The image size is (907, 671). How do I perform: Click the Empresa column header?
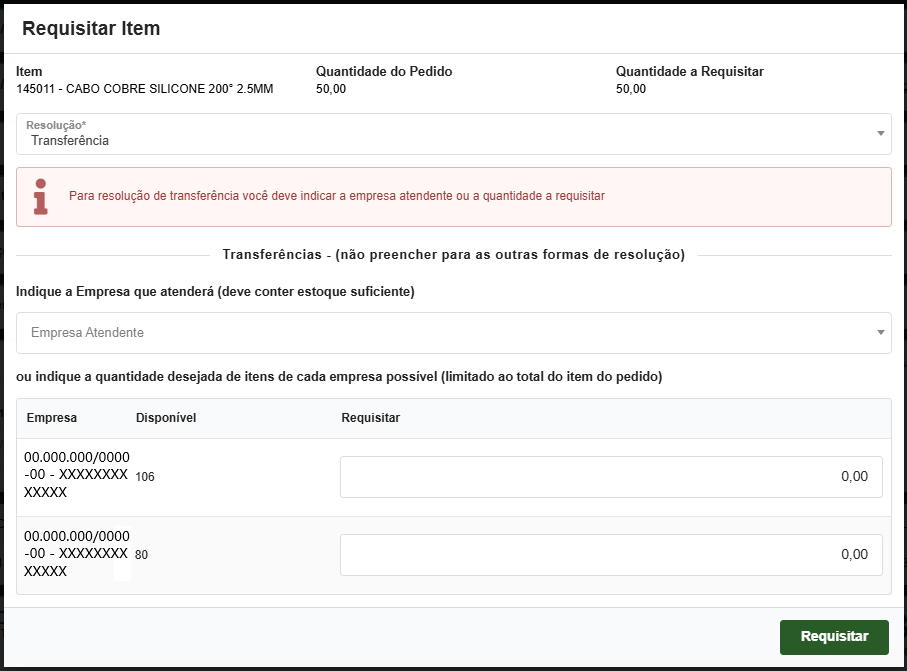click(52, 418)
